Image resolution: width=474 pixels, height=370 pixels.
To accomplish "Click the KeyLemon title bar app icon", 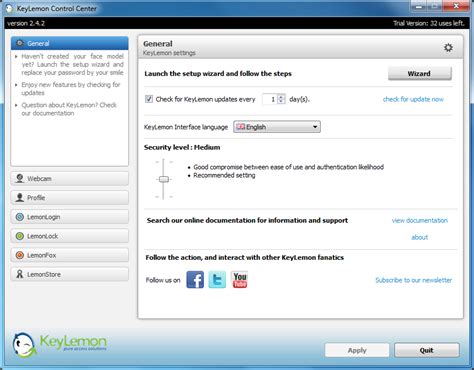I will click(x=9, y=8).
